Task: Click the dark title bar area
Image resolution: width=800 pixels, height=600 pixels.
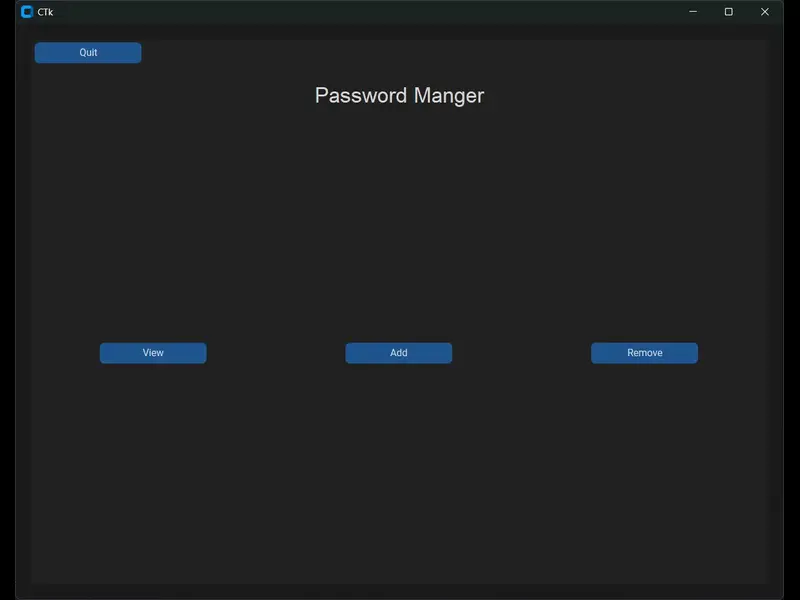Action: (x=400, y=11)
